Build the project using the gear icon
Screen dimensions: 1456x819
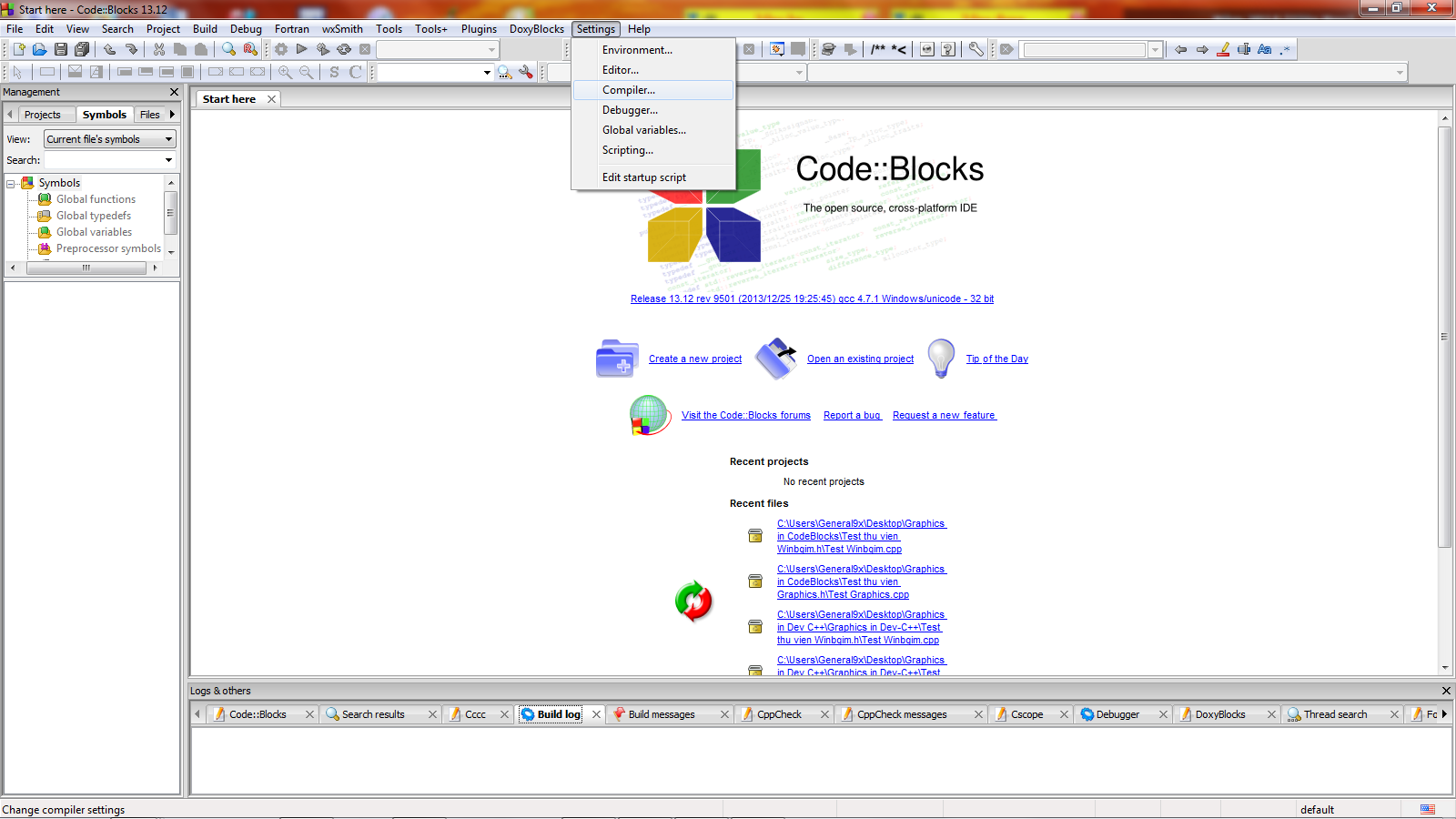280,49
